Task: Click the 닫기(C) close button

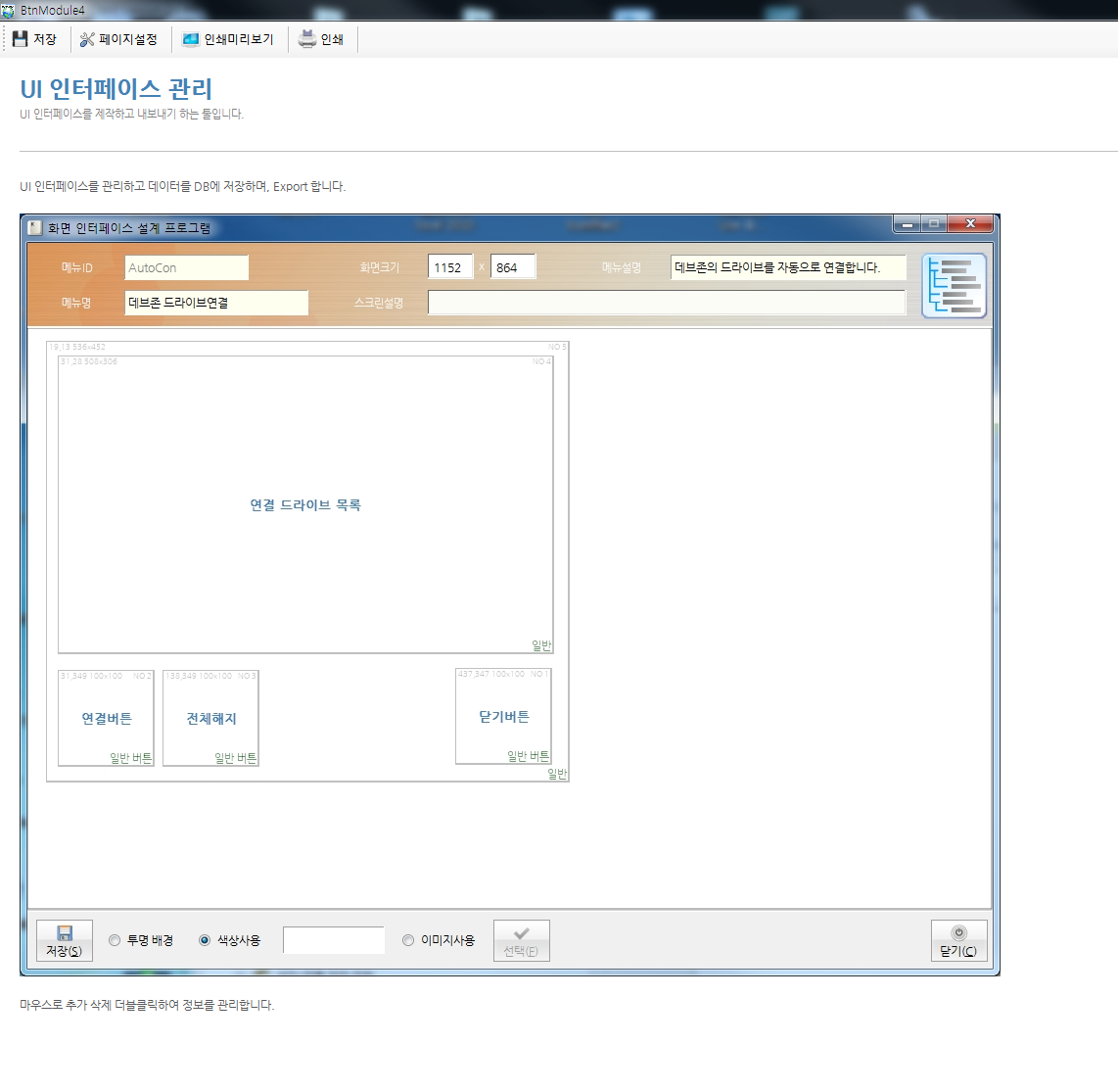Action: click(959, 941)
